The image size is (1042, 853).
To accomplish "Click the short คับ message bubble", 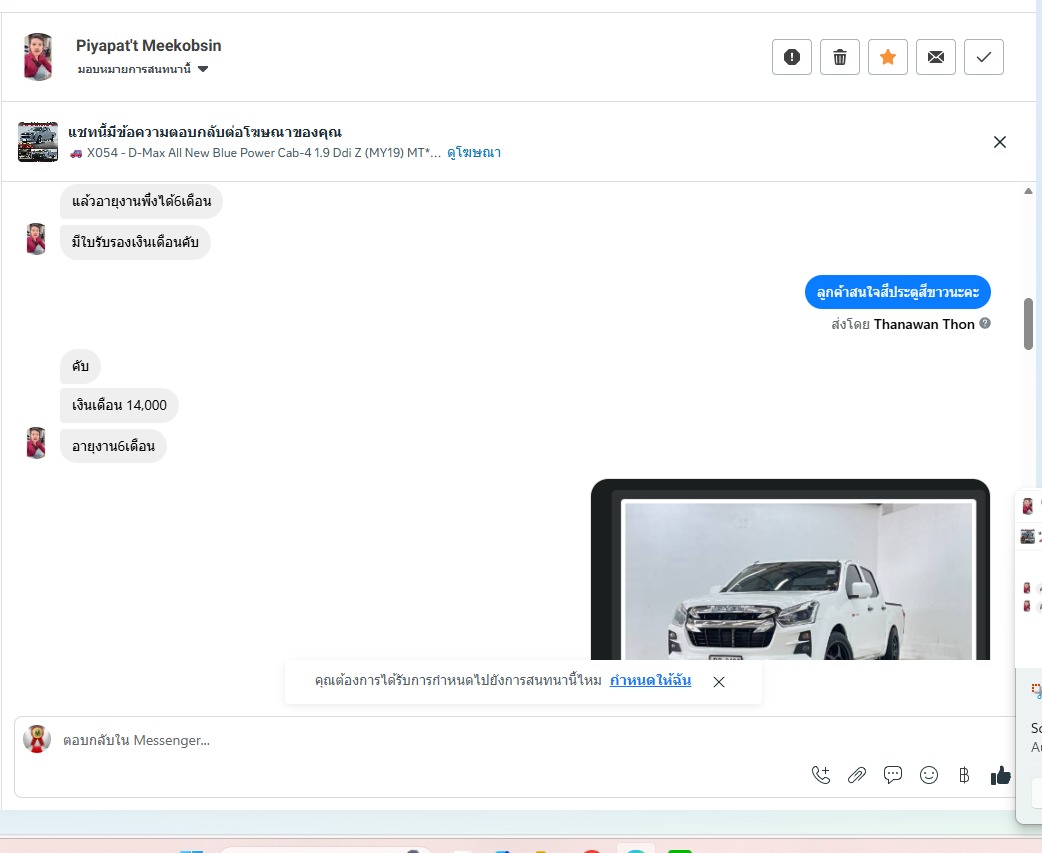I will [80, 367].
